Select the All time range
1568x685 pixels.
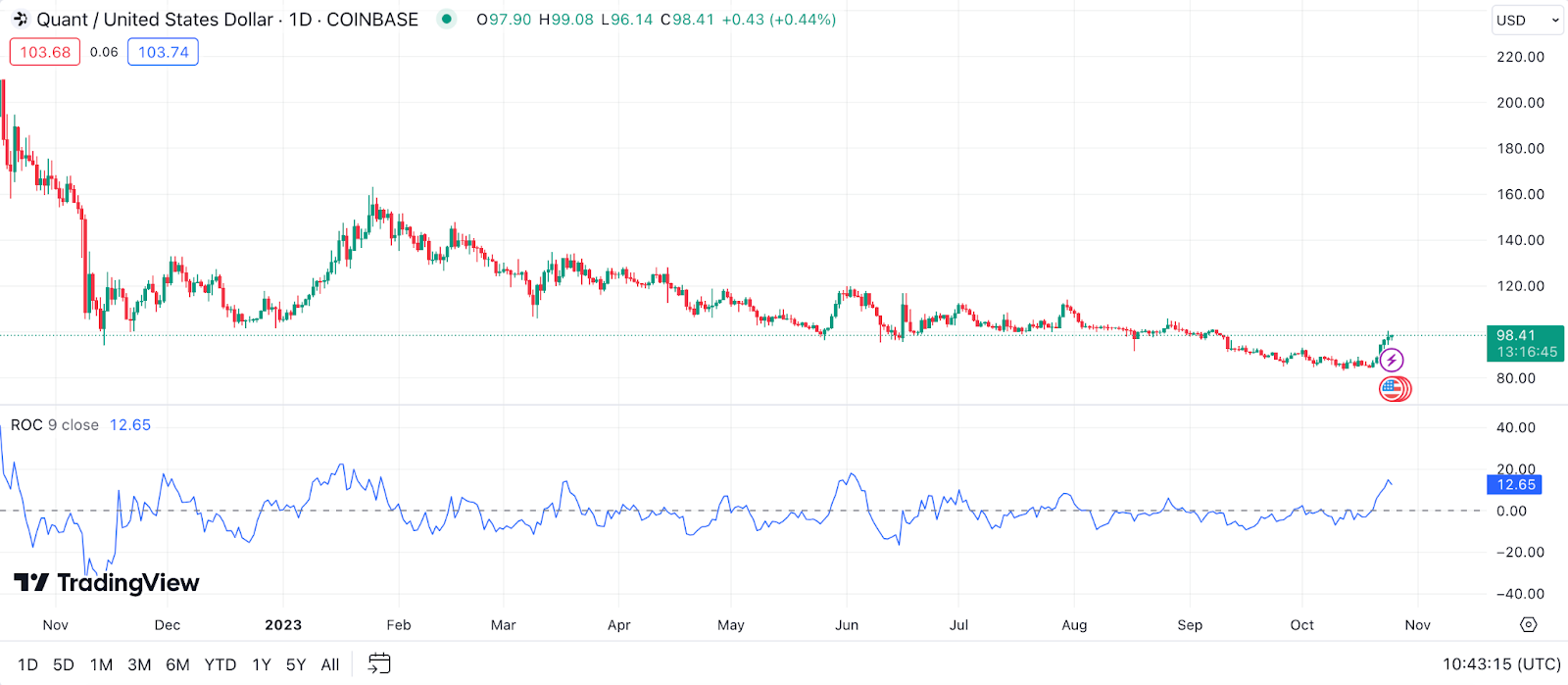coord(330,664)
